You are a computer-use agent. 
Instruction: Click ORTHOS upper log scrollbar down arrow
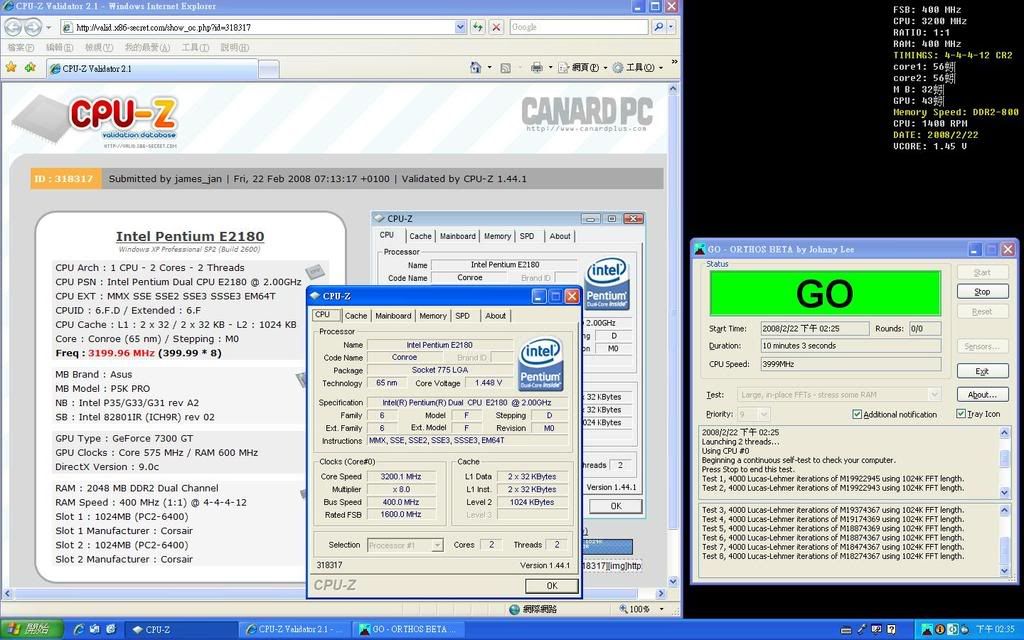click(x=1004, y=492)
